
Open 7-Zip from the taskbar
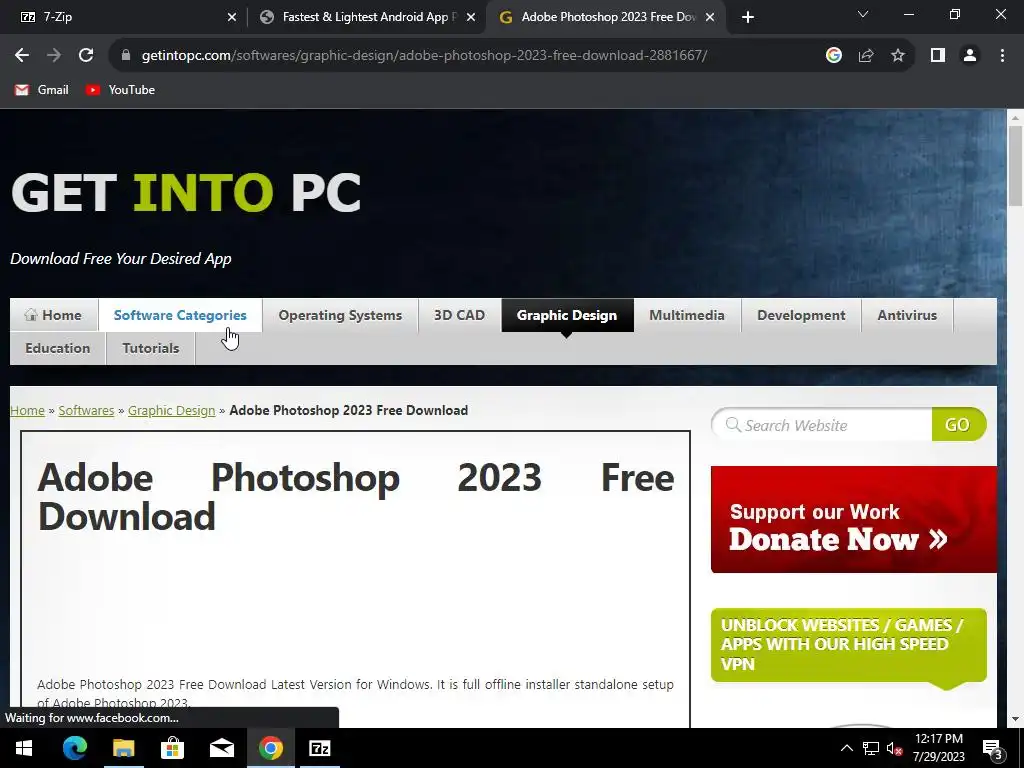click(x=319, y=748)
